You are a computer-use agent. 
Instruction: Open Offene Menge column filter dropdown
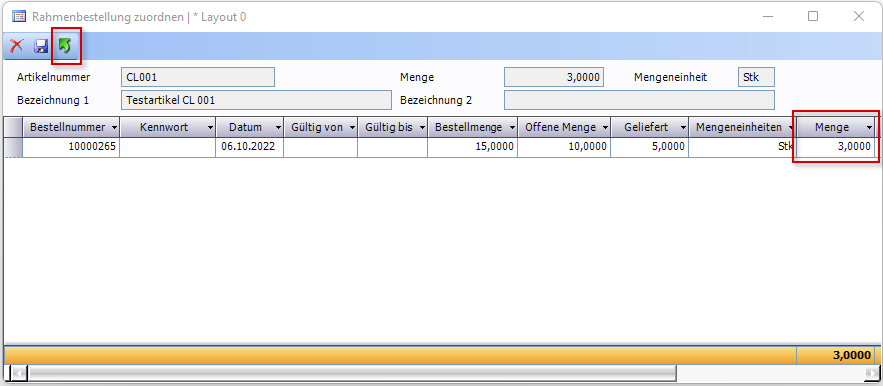[x=605, y=128]
